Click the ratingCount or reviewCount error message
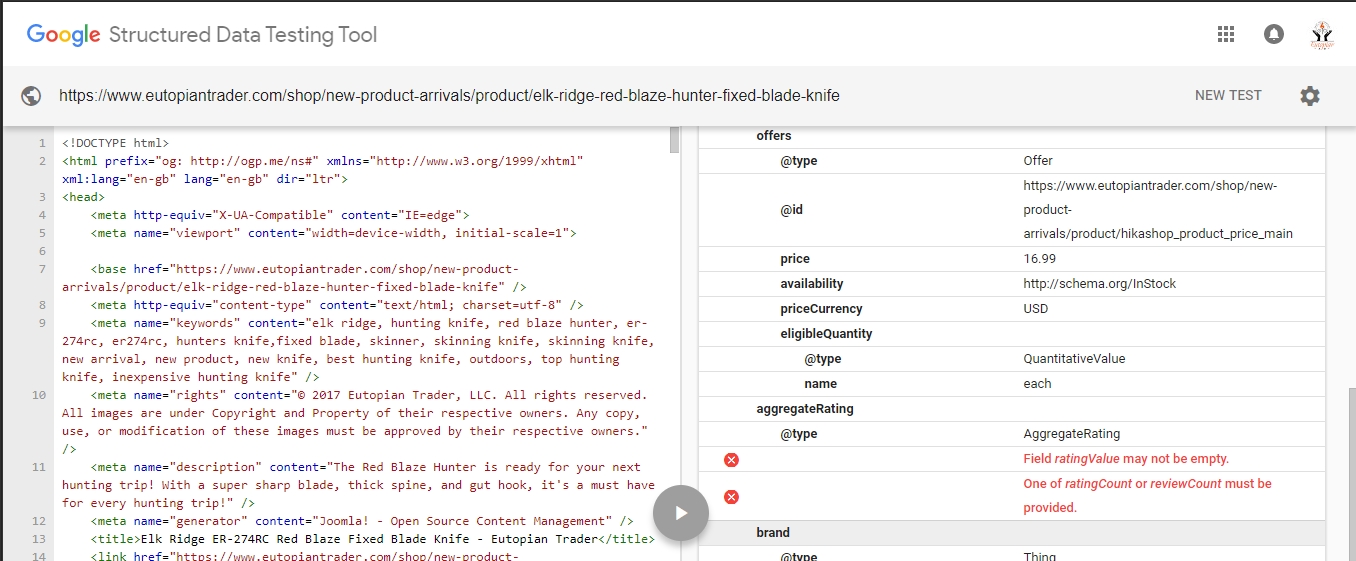The height and width of the screenshot is (561, 1356). coord(1148,496)
